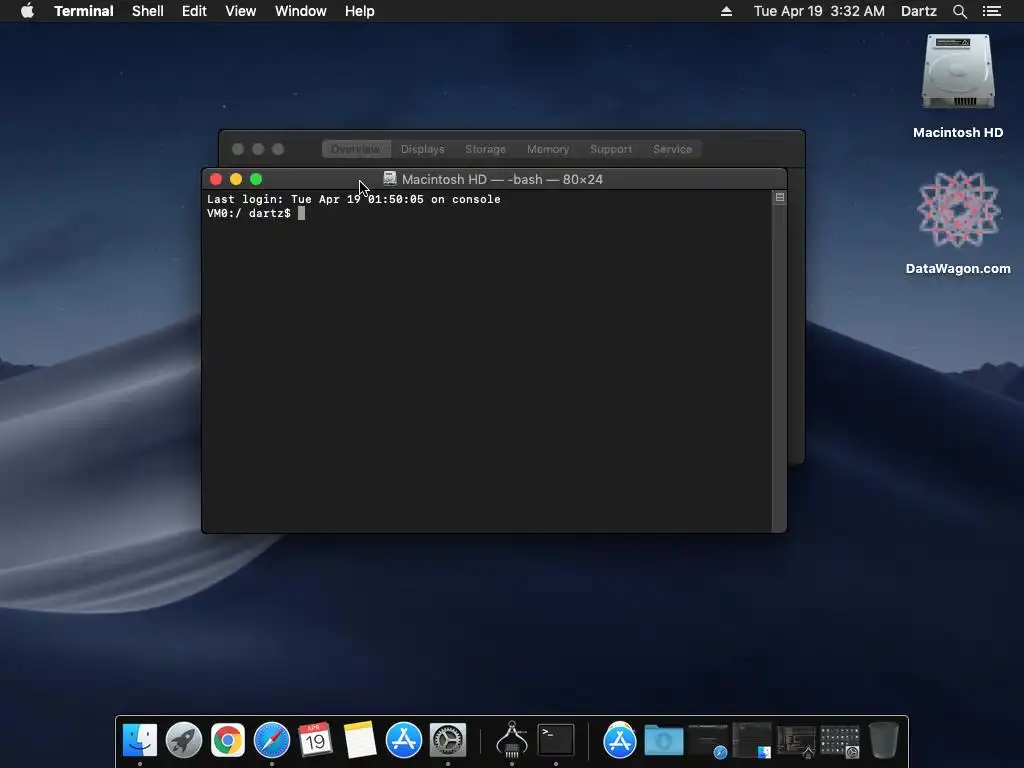
Task: Launch Launchpad rocket icon in Dock
Action: pyautogui.click(x=184, y=740)
